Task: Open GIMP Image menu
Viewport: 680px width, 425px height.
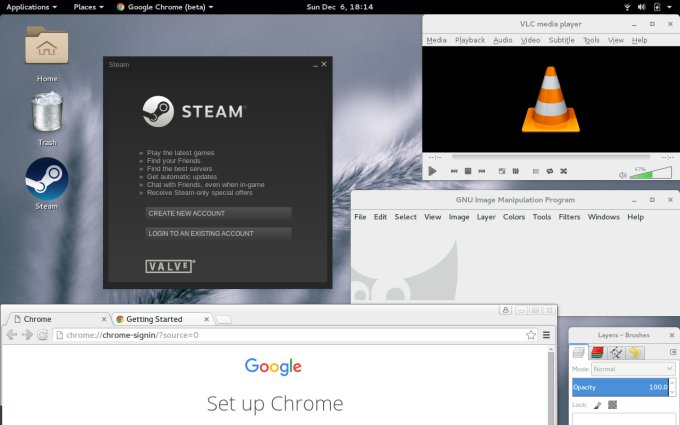Action: (x=459, y=217)
